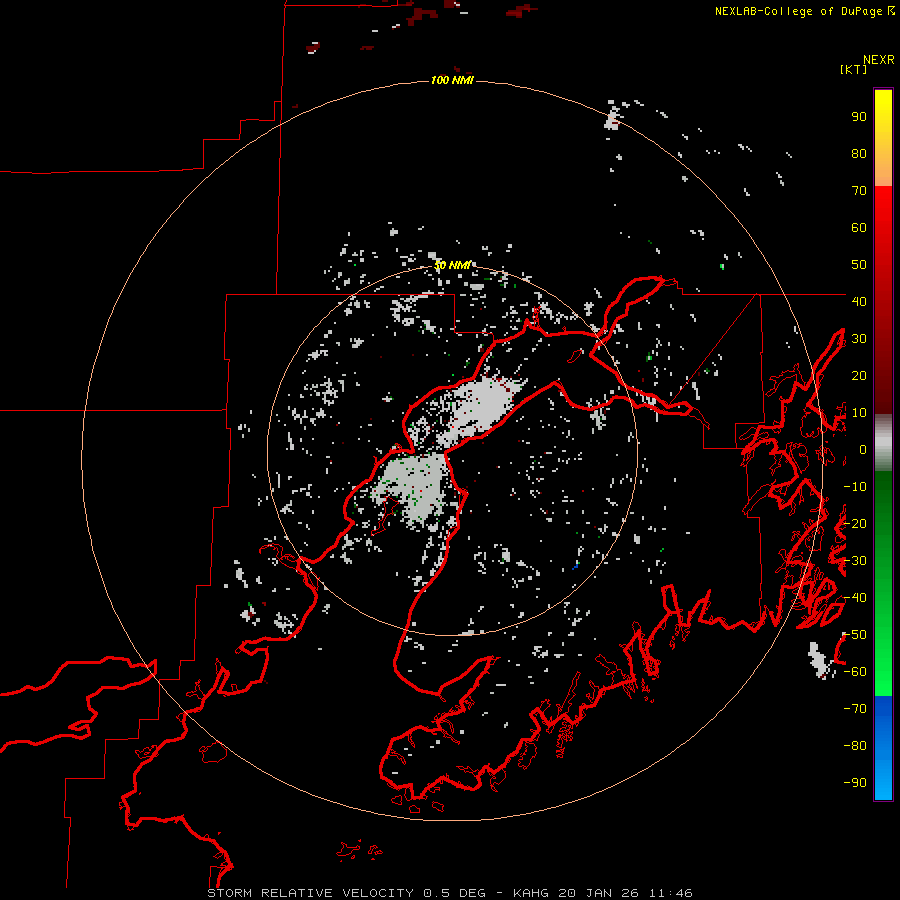Click the 20 value on the velocity scale
The width and height of the screenshot is (900, 900).
pos(859,375)
